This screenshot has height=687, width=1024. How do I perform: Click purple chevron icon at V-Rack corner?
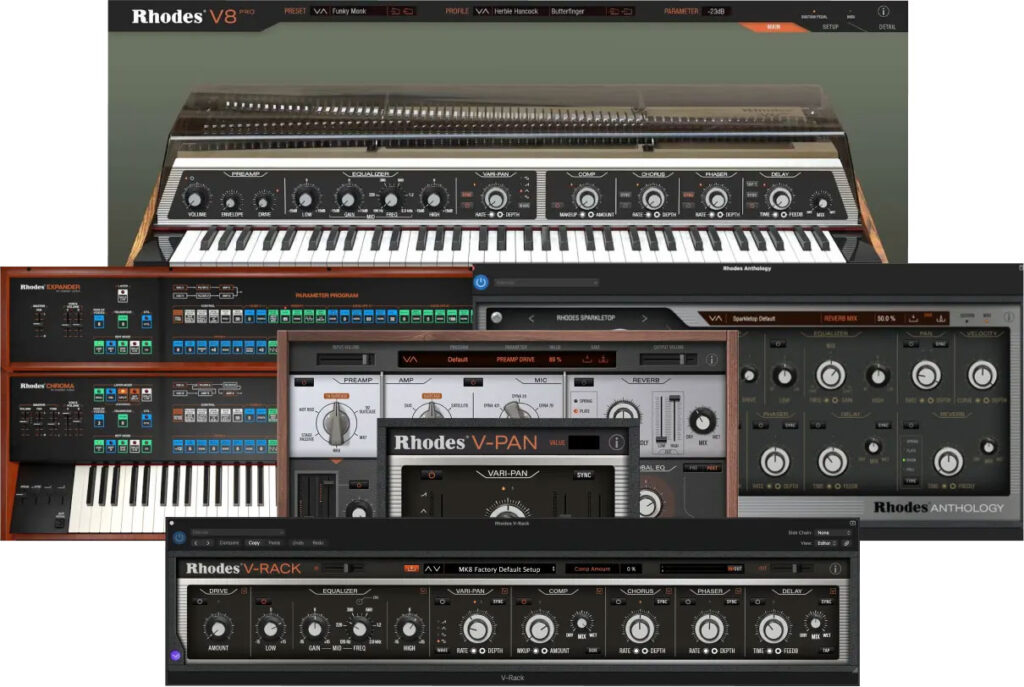176,656
